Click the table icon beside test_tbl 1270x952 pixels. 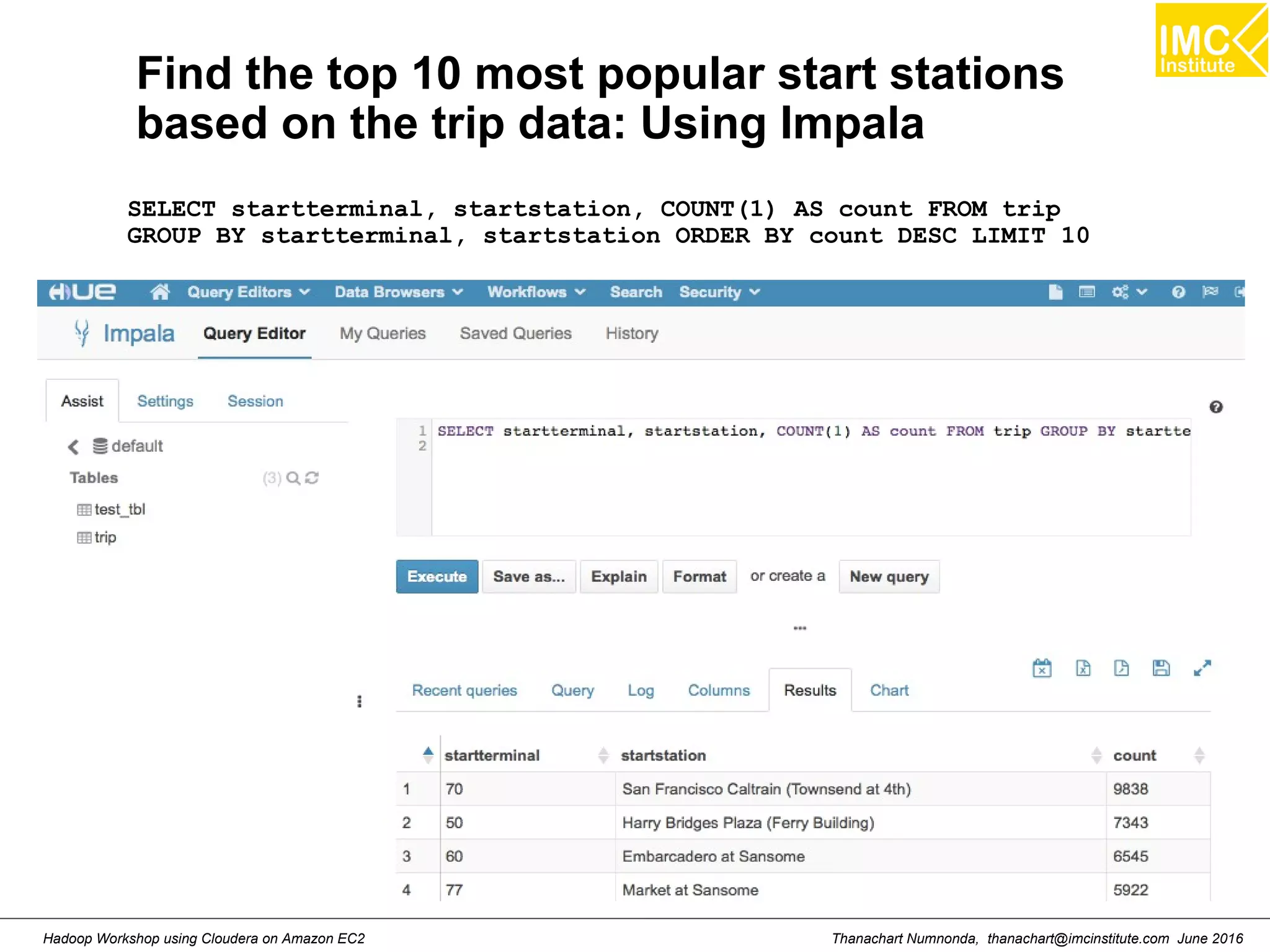(84, 509)
